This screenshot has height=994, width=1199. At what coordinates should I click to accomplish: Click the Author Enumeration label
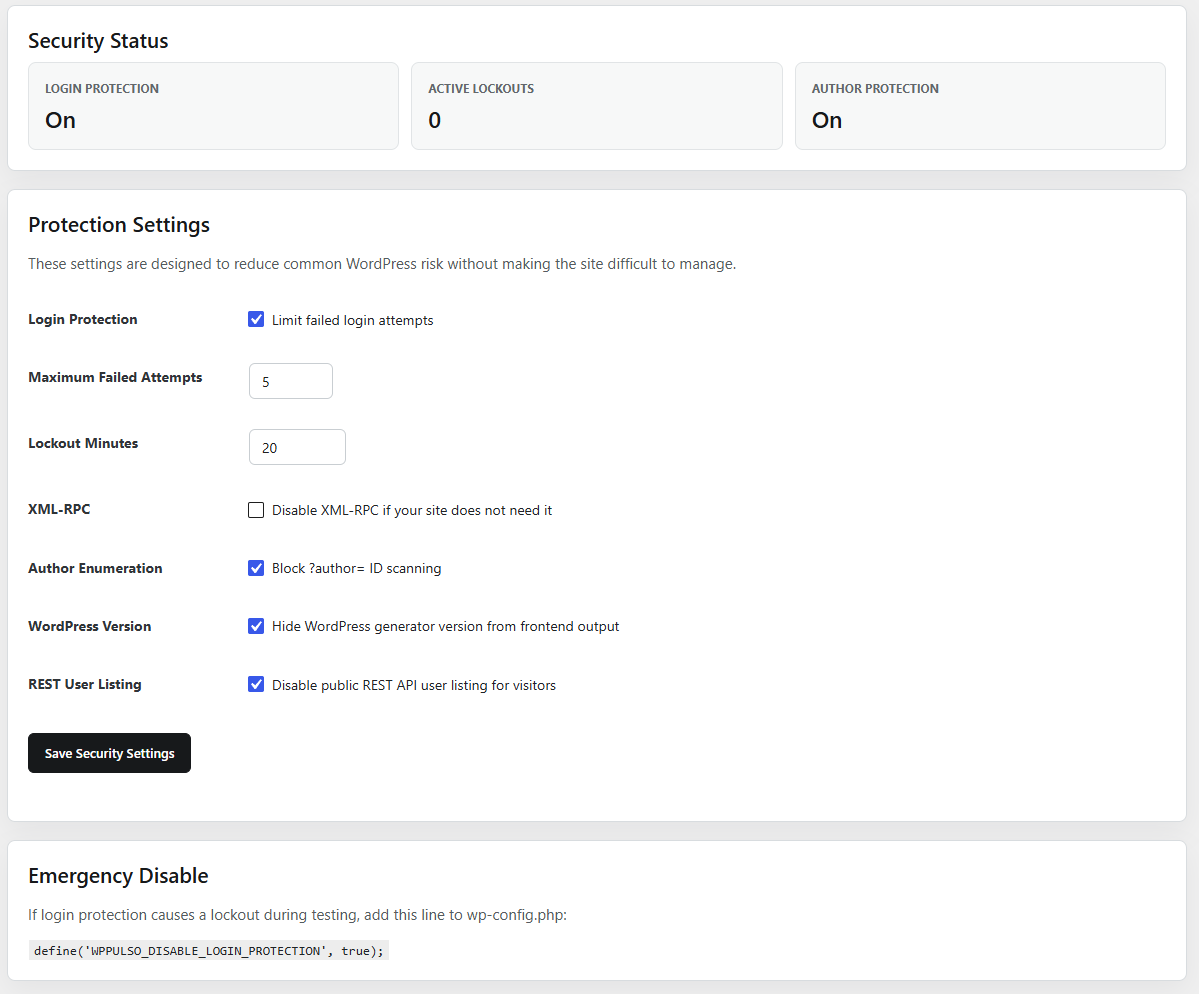pyautogui.click(x=95, y=568)
